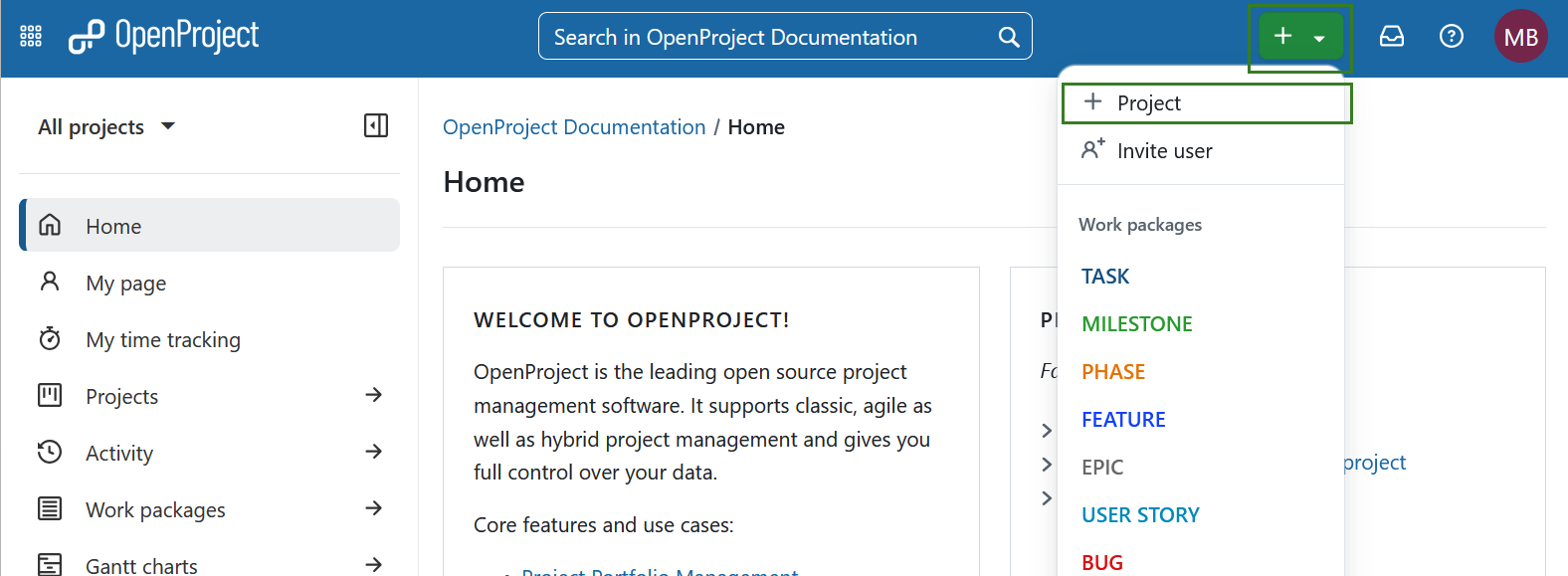Expand the Work packages submenu arrow
The height and width of the screenshot is (576, 1568).
(x=373, y=508)
